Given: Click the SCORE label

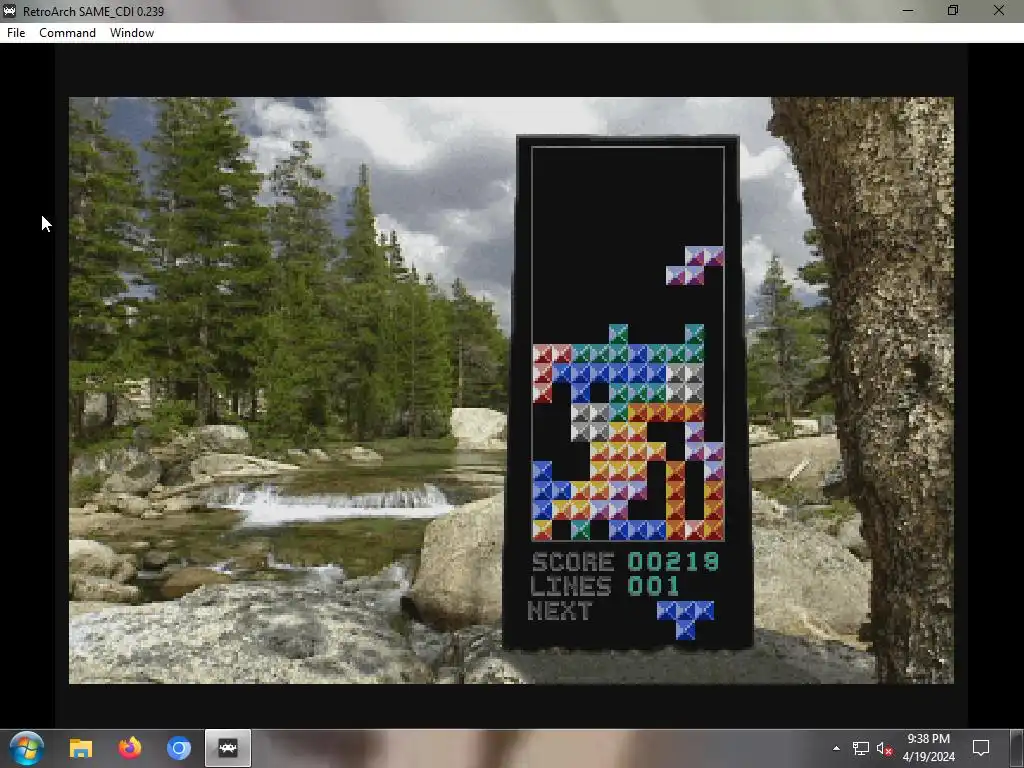Looking at the screenshot, I should coord(573,562).
